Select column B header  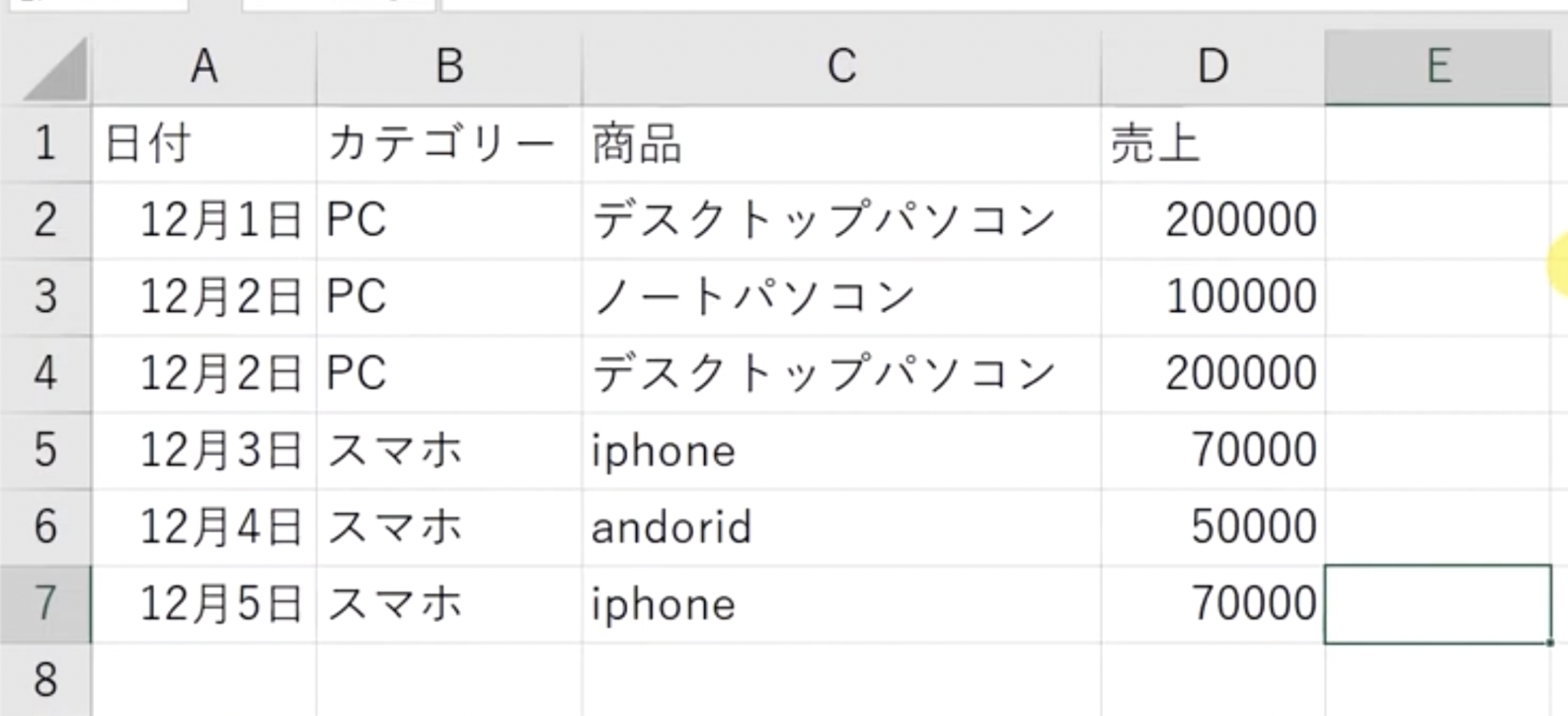449,67
